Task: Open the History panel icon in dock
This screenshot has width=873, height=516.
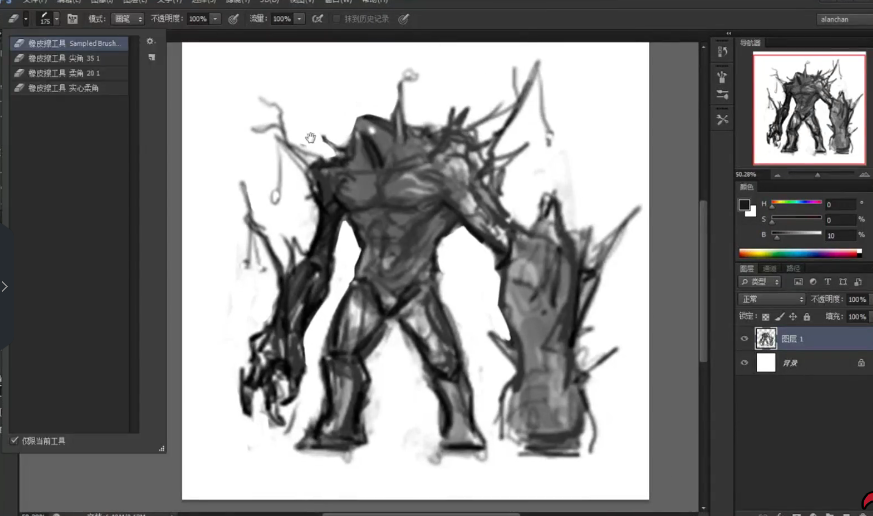Action: click(x=722, y=52)
